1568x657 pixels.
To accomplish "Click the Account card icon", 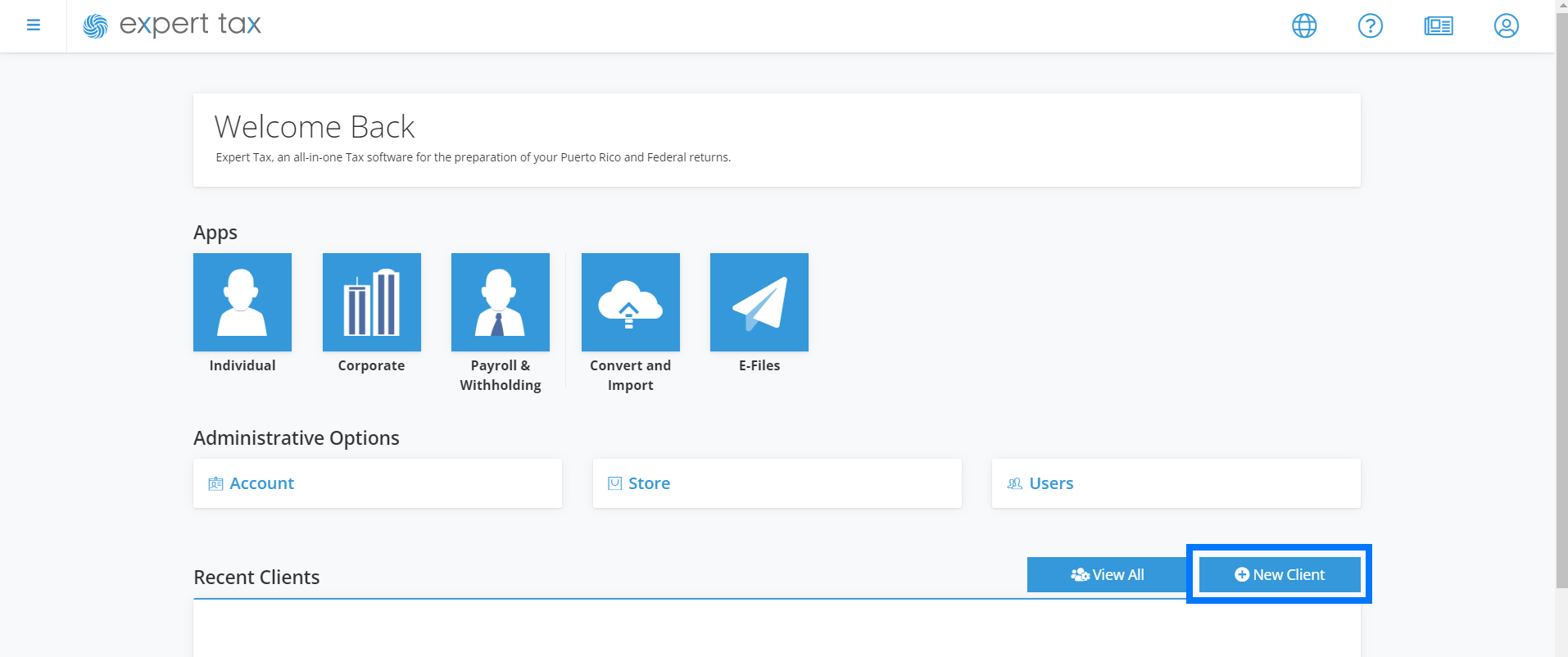I will pyautogui.click(x=215, y=484).
